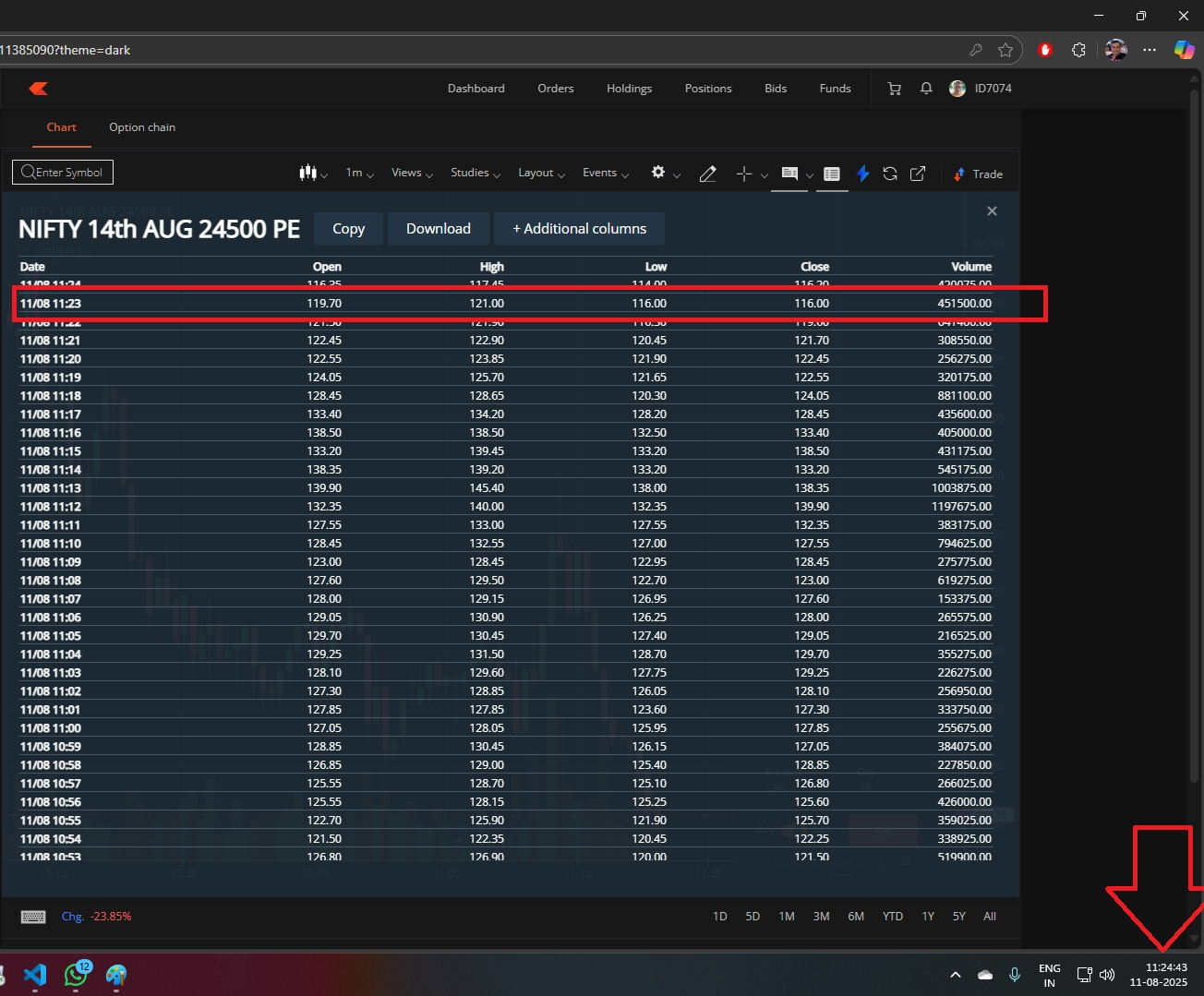
Task: Open the Studies dropdown
Action: coord(476,173)
